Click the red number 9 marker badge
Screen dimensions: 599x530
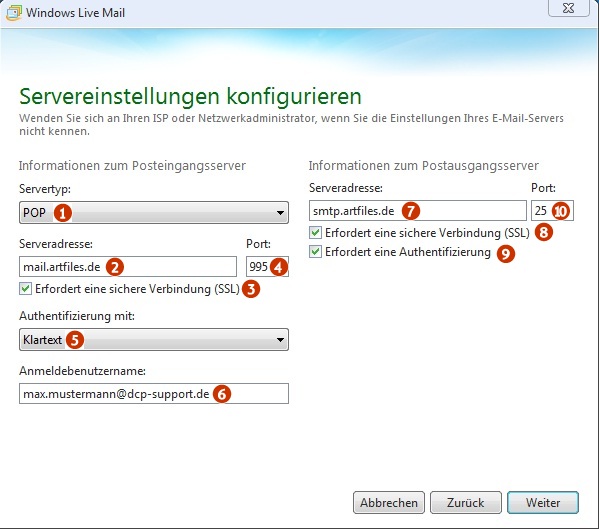tap(506, 253)
